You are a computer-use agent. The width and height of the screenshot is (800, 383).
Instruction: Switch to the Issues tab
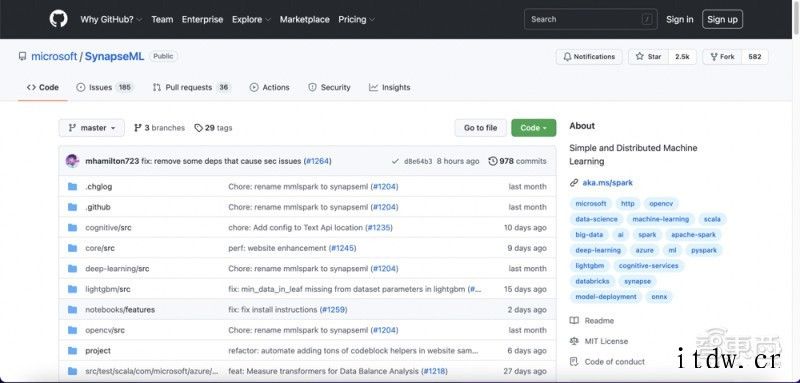point(105,87)
